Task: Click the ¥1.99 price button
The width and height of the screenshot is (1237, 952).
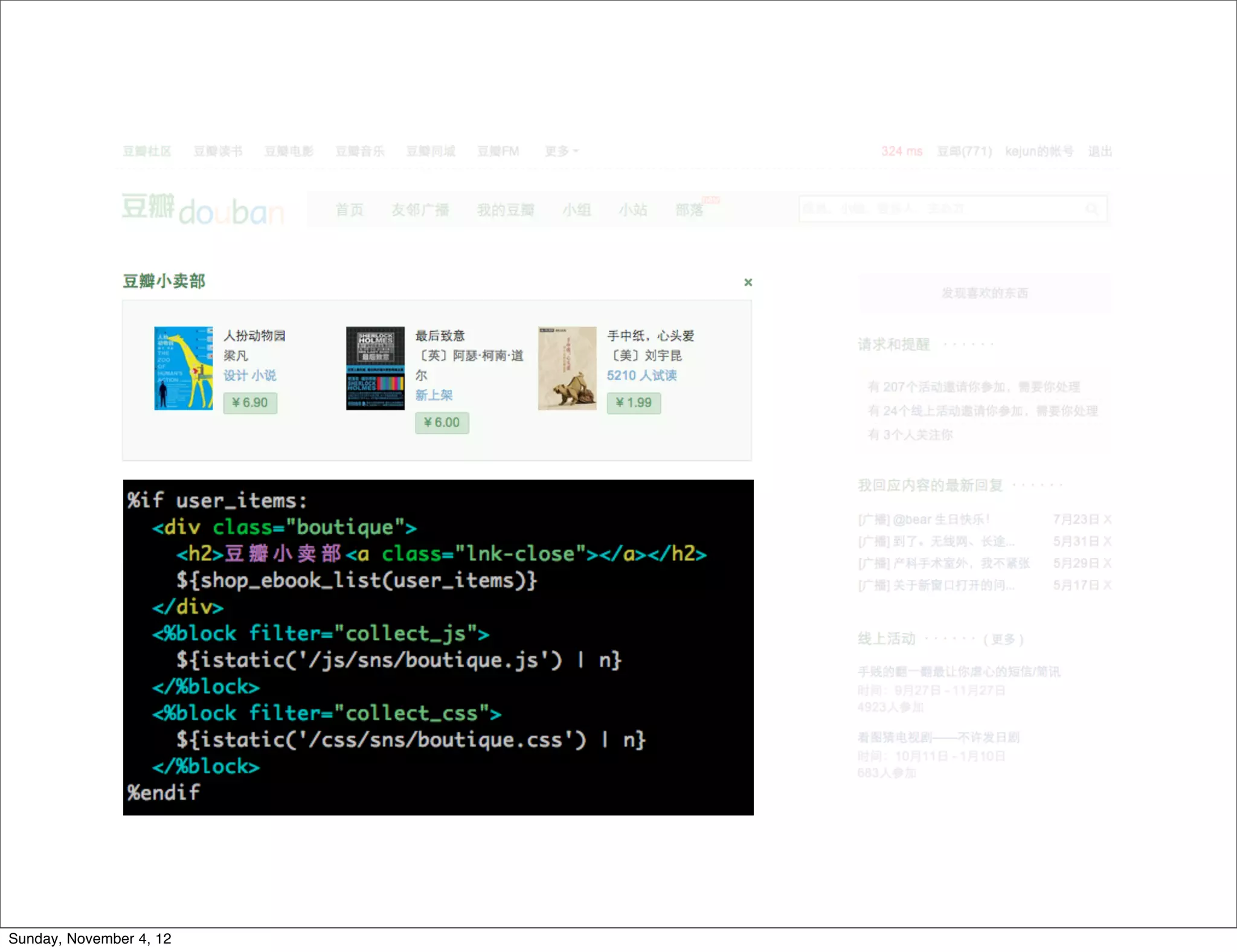Action: (x=634, y=403)
